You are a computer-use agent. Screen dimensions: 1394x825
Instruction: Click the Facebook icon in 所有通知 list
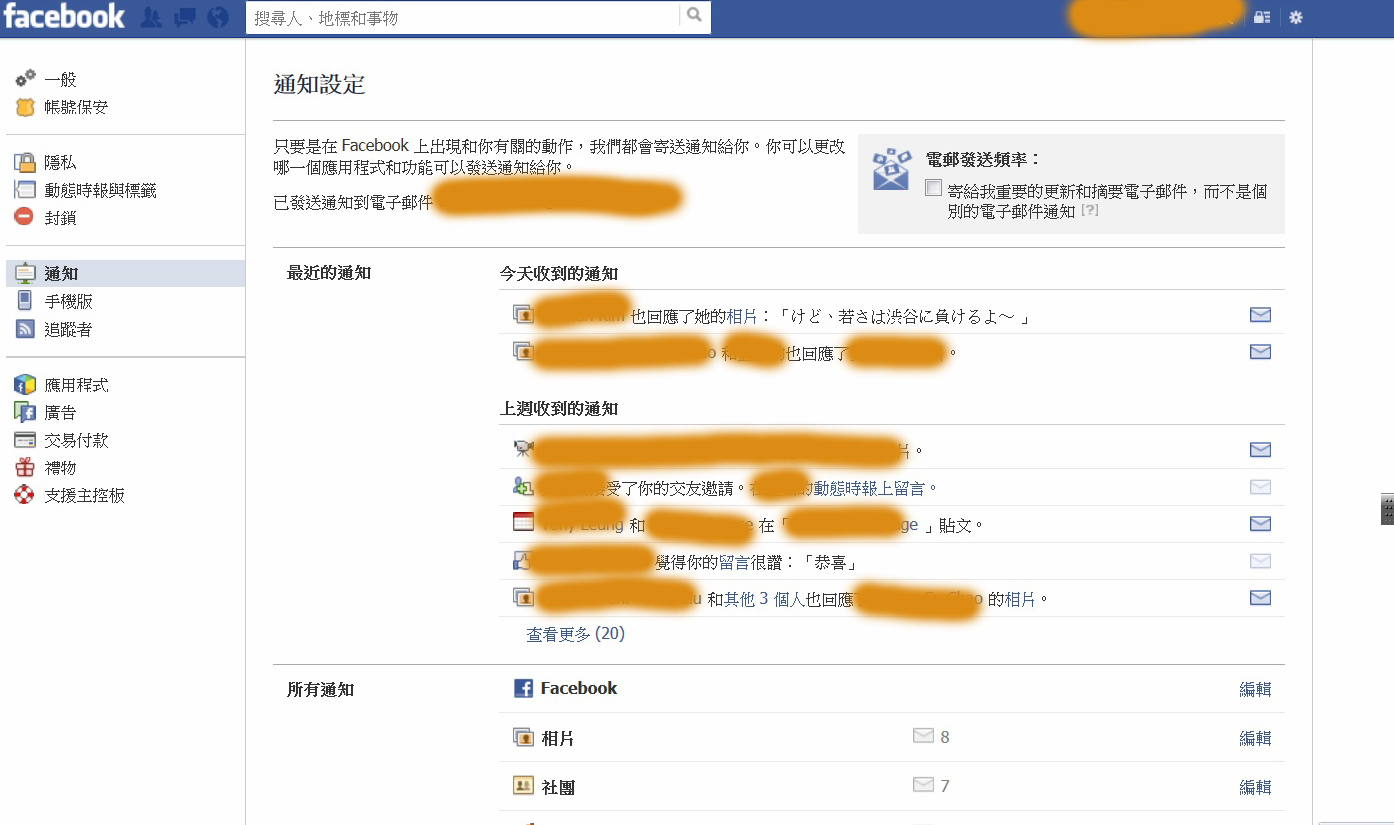523,688
